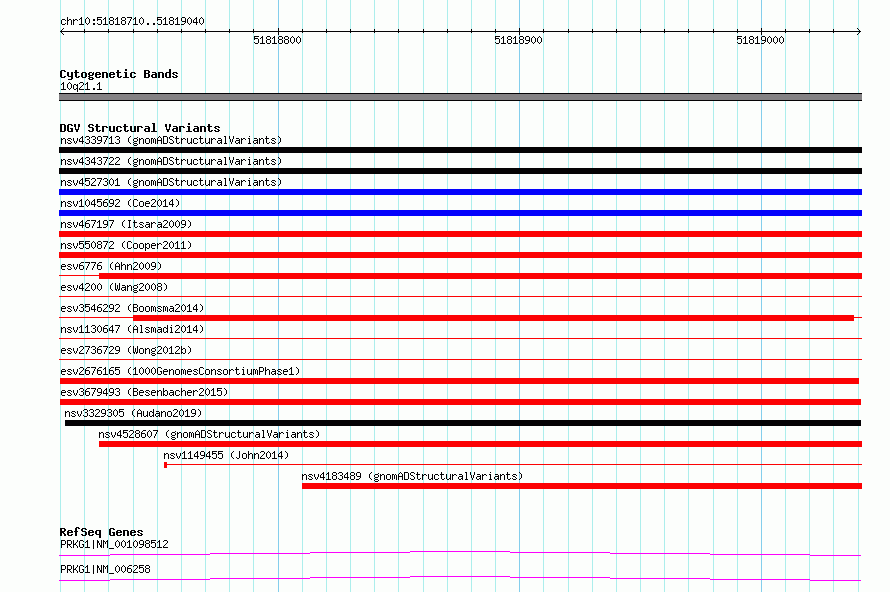The width and height of the screenshot is (890, 592).
Task: Open nsv4343722 (gnomADStructuralVariants) label
Action: tap(171, 161)
